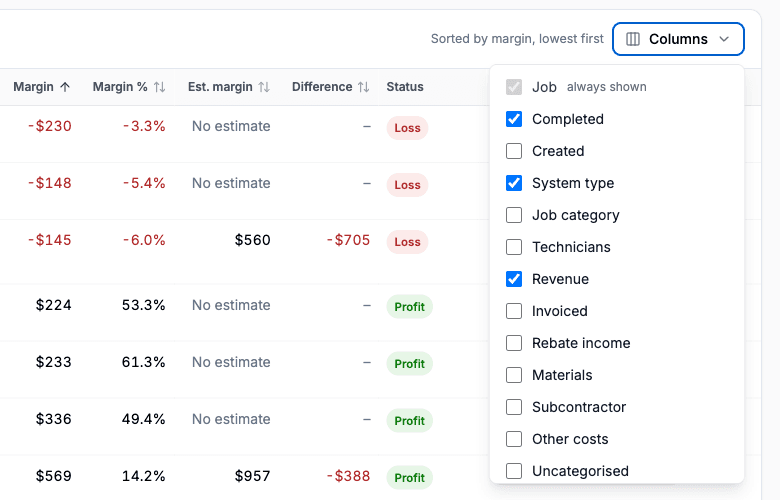Click the 'always shown' note beside Job
Viewport: 780px width, 500px height.
[x=606, y=87]
